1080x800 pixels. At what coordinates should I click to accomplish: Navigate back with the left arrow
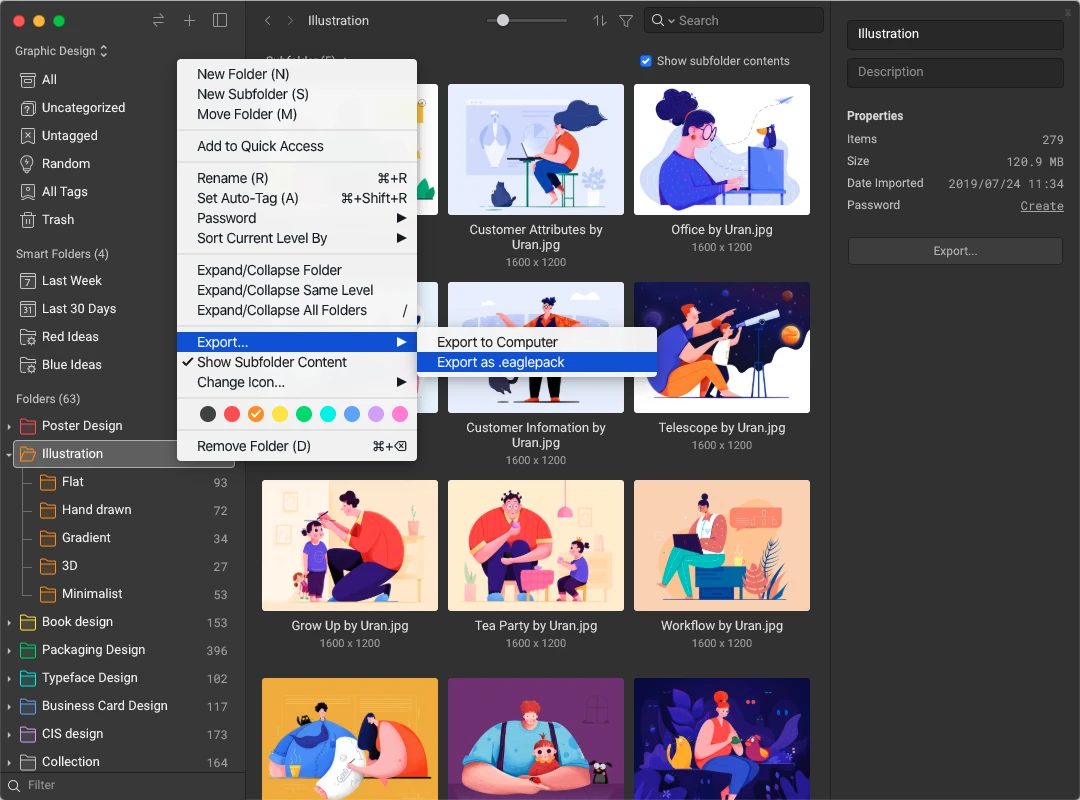(x=267, y=21)
